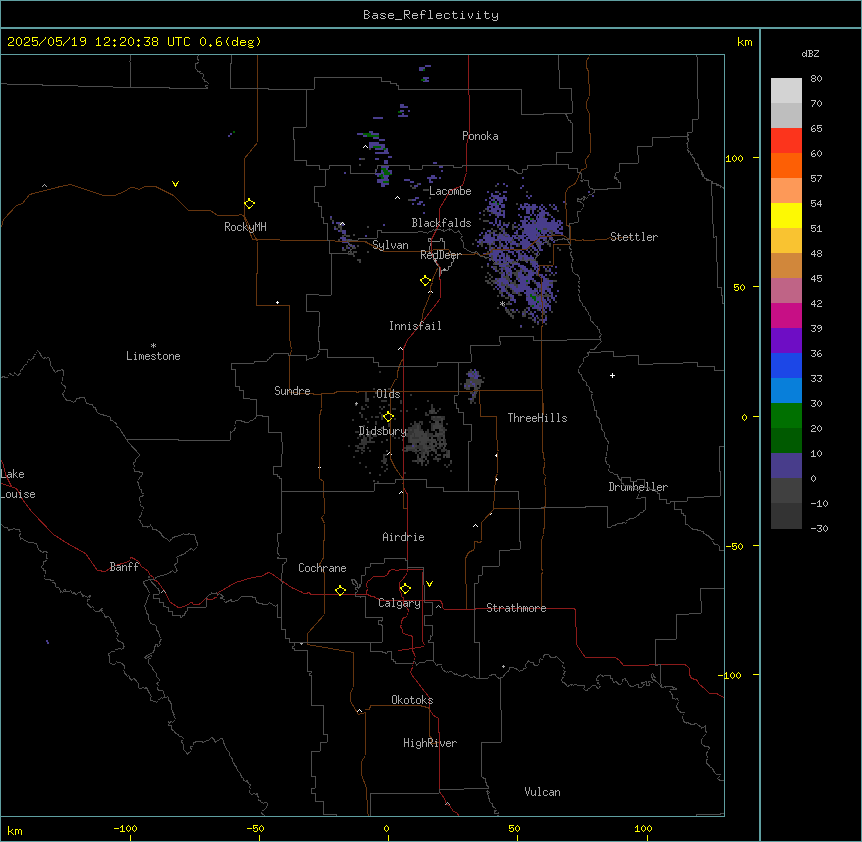
Task: Pick the red 60-65 dBZ legend swatch
Action: coord(786,141)
